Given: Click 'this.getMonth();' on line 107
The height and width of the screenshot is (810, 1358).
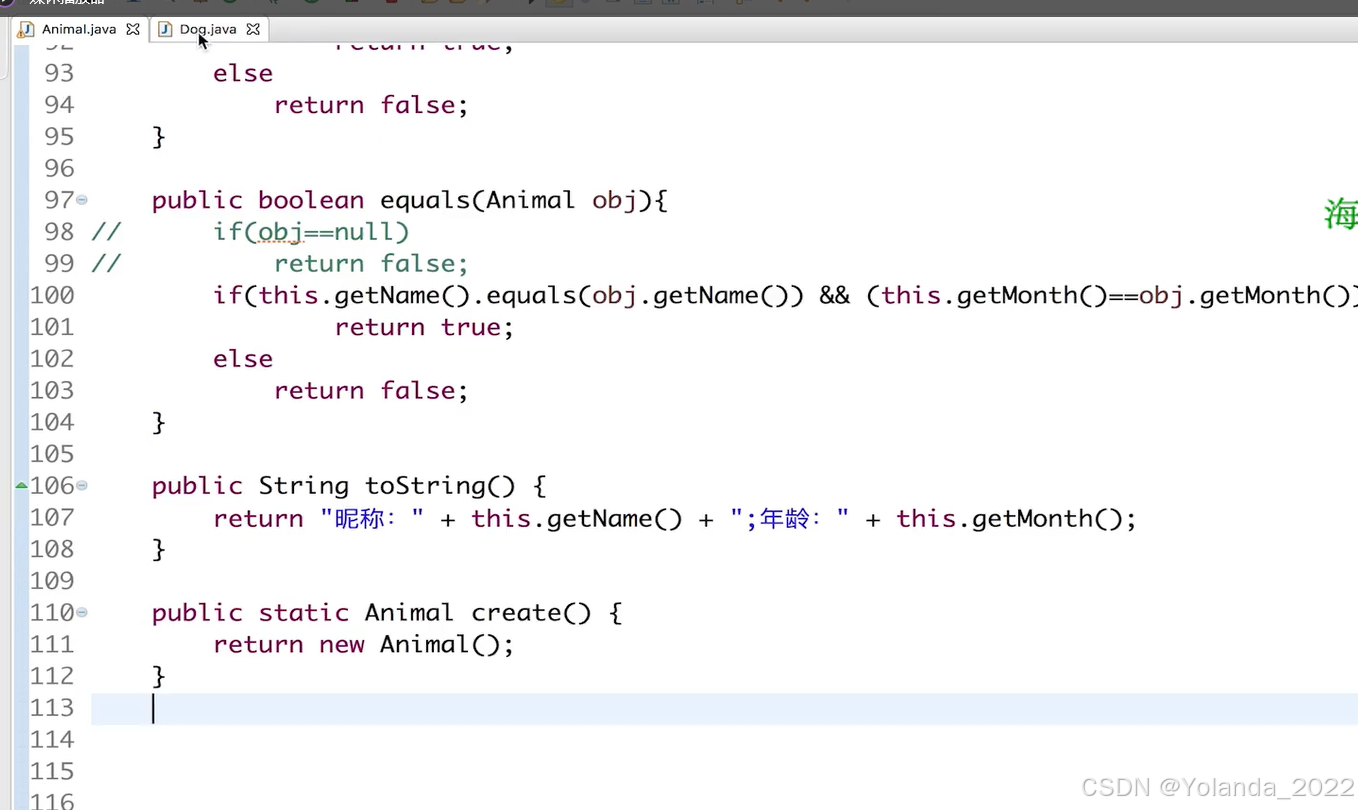Looking at the screenshot, I should click(1016, 518).
